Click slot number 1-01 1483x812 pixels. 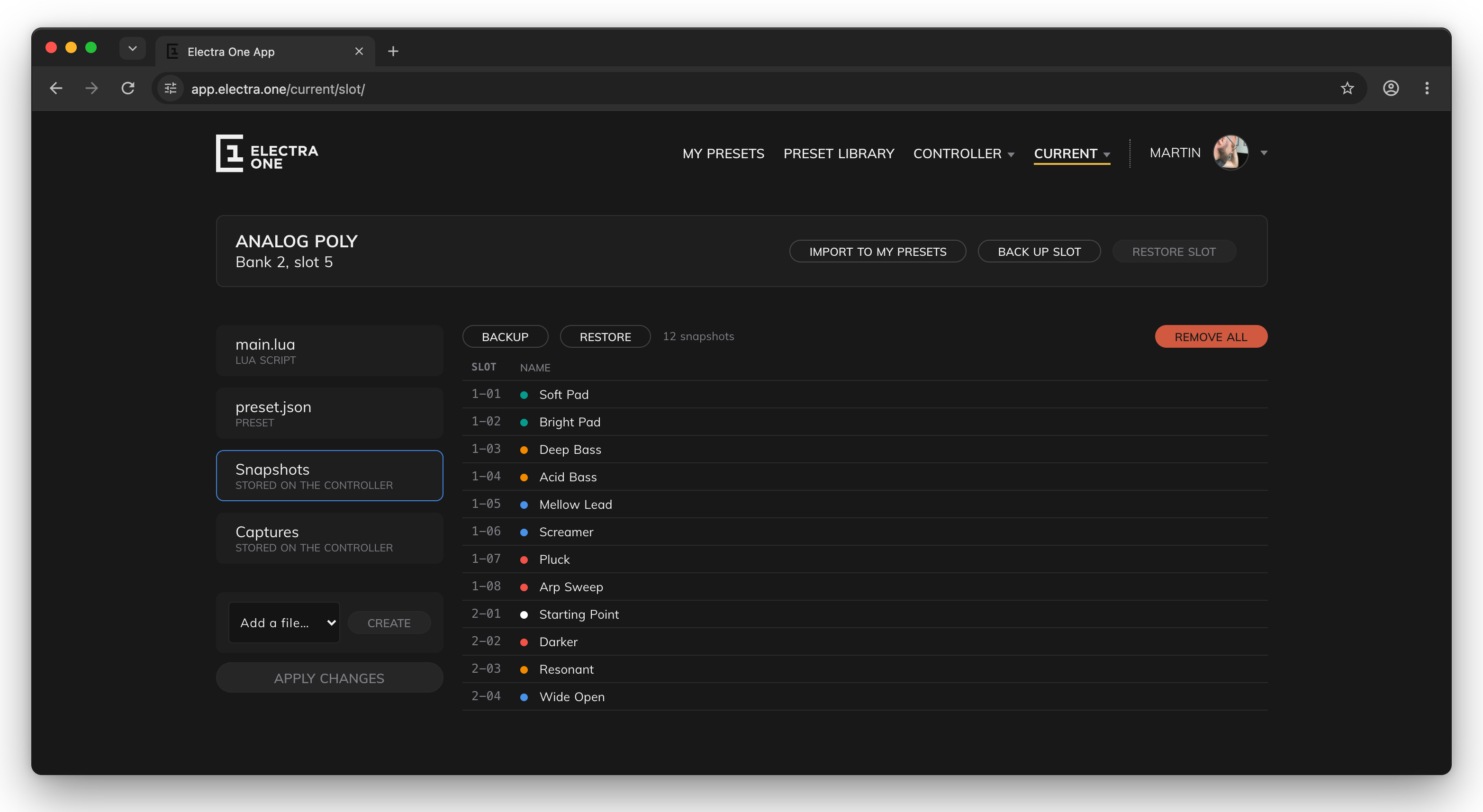click(486, 394)
